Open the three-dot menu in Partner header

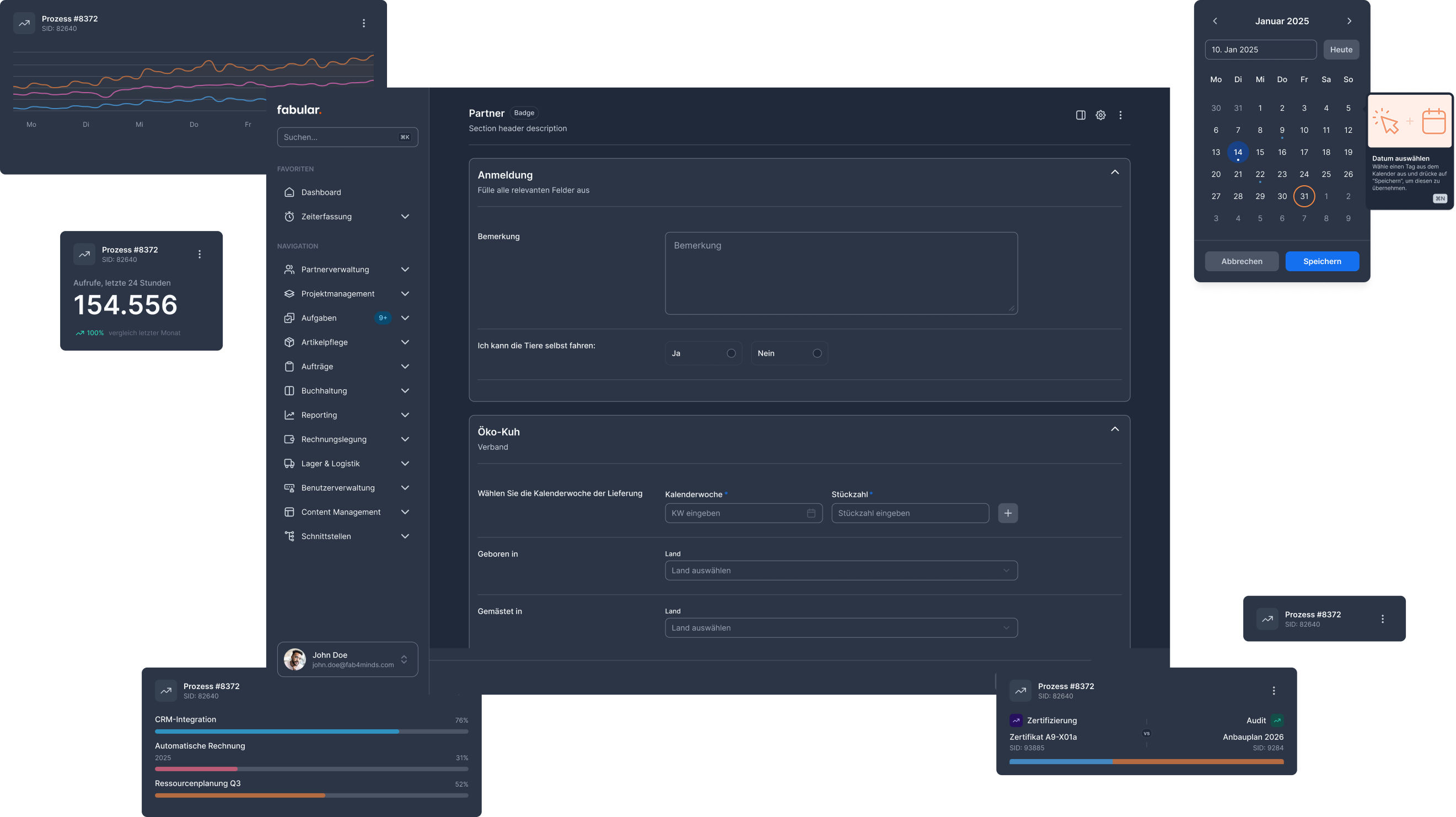(x=1120, y=115)
